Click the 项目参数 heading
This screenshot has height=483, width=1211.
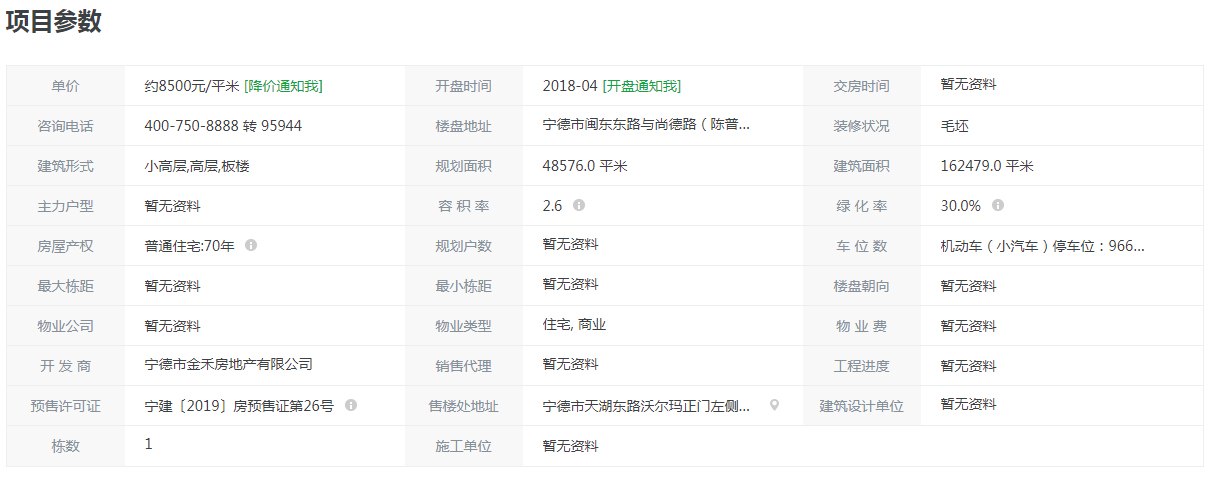coord(54,22)
